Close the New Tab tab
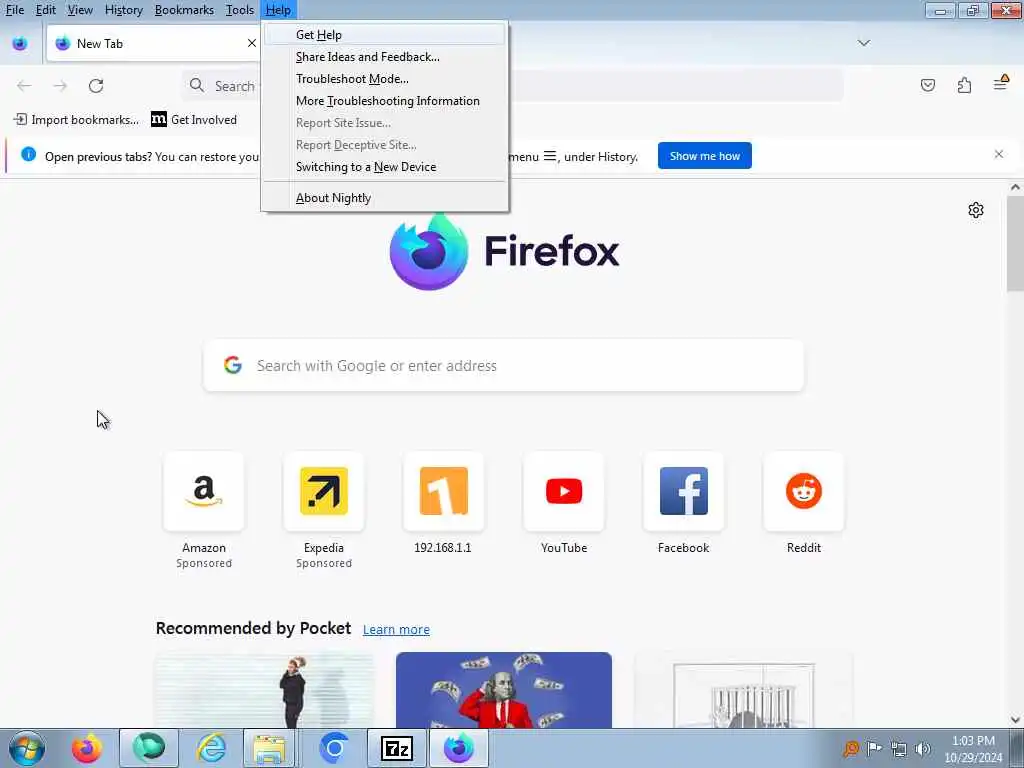 pos(251,43)
